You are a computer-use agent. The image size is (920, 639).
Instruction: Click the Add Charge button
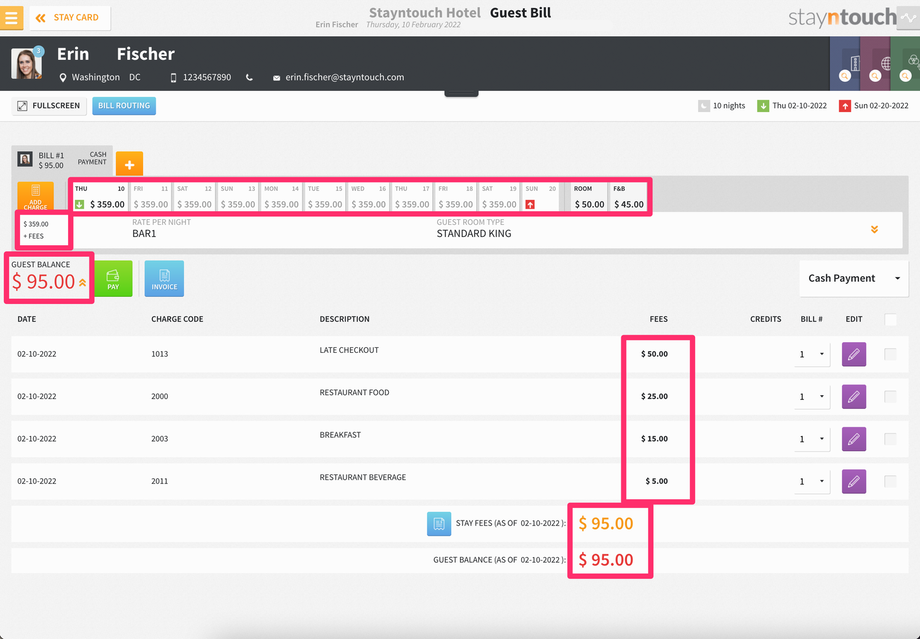(x=35, y=197)
